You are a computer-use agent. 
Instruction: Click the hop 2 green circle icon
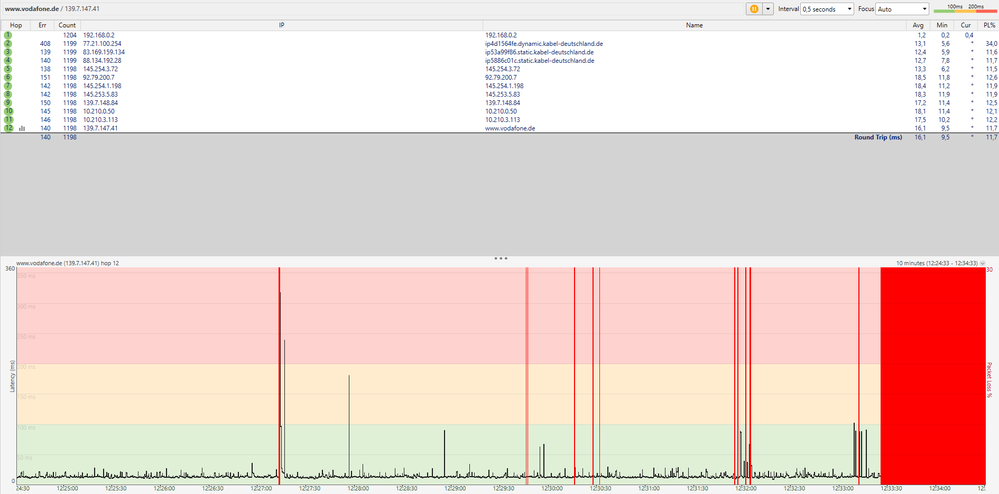tap(8, 44)
